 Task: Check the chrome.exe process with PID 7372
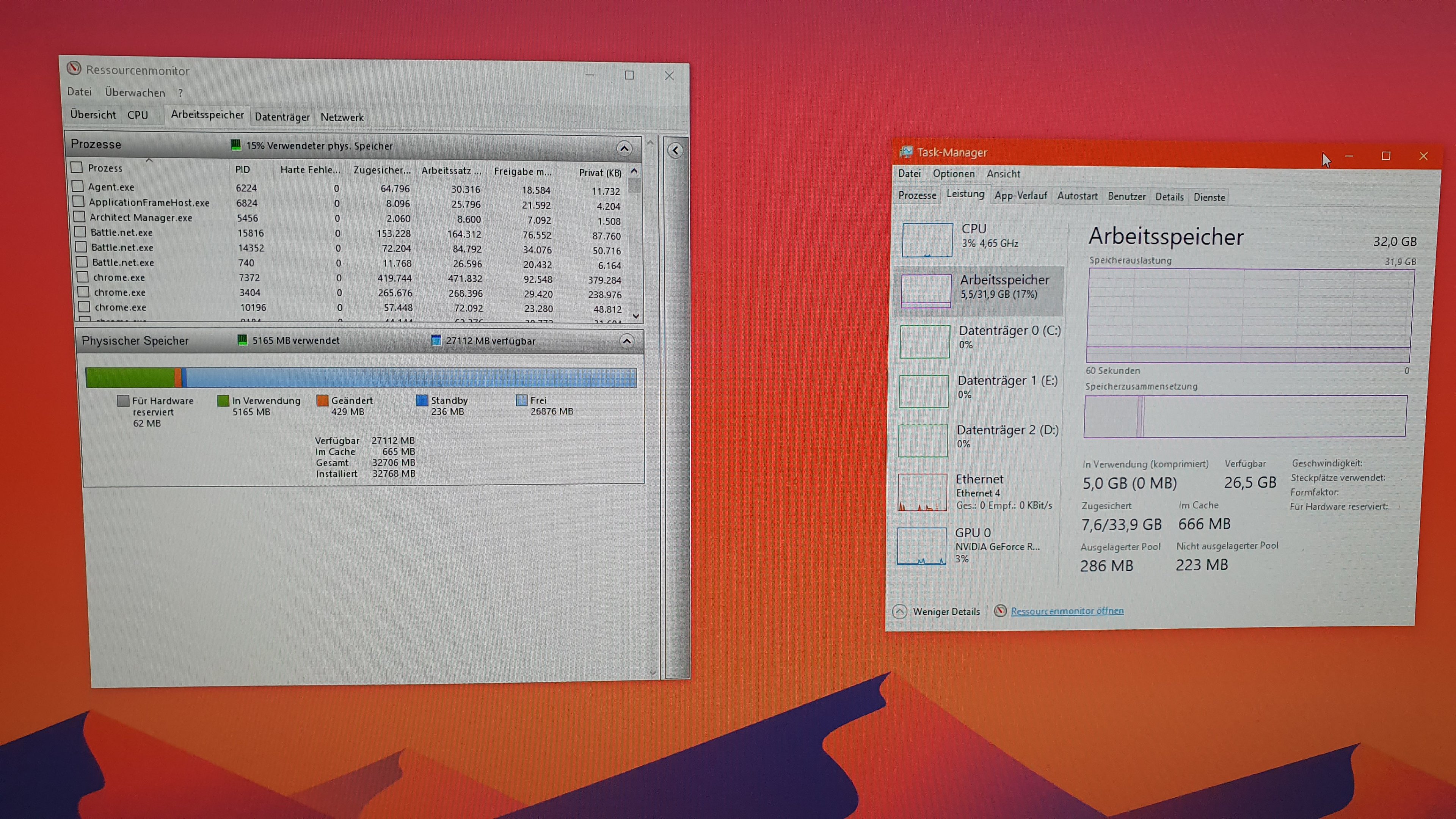(x=83, y=277)
